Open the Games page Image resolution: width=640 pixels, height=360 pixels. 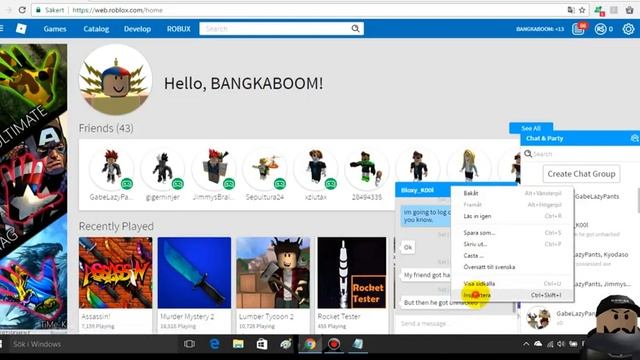tap(55, 29)
